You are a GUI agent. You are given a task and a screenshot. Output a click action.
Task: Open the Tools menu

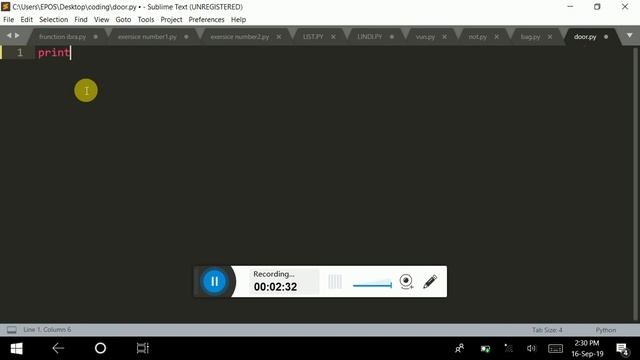click(146, 20)
